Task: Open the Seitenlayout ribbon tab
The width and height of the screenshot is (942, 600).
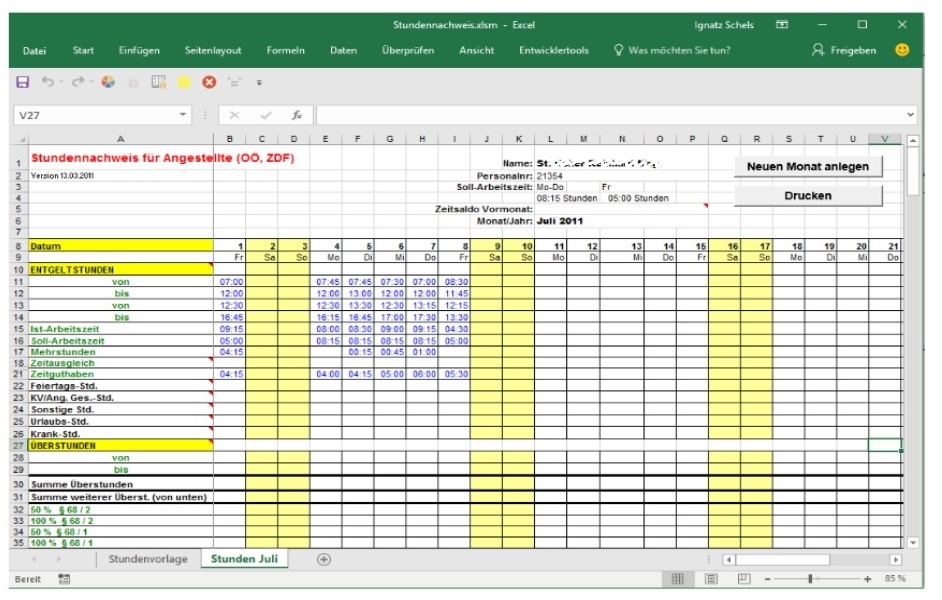Action: click(x=213, y=50)
